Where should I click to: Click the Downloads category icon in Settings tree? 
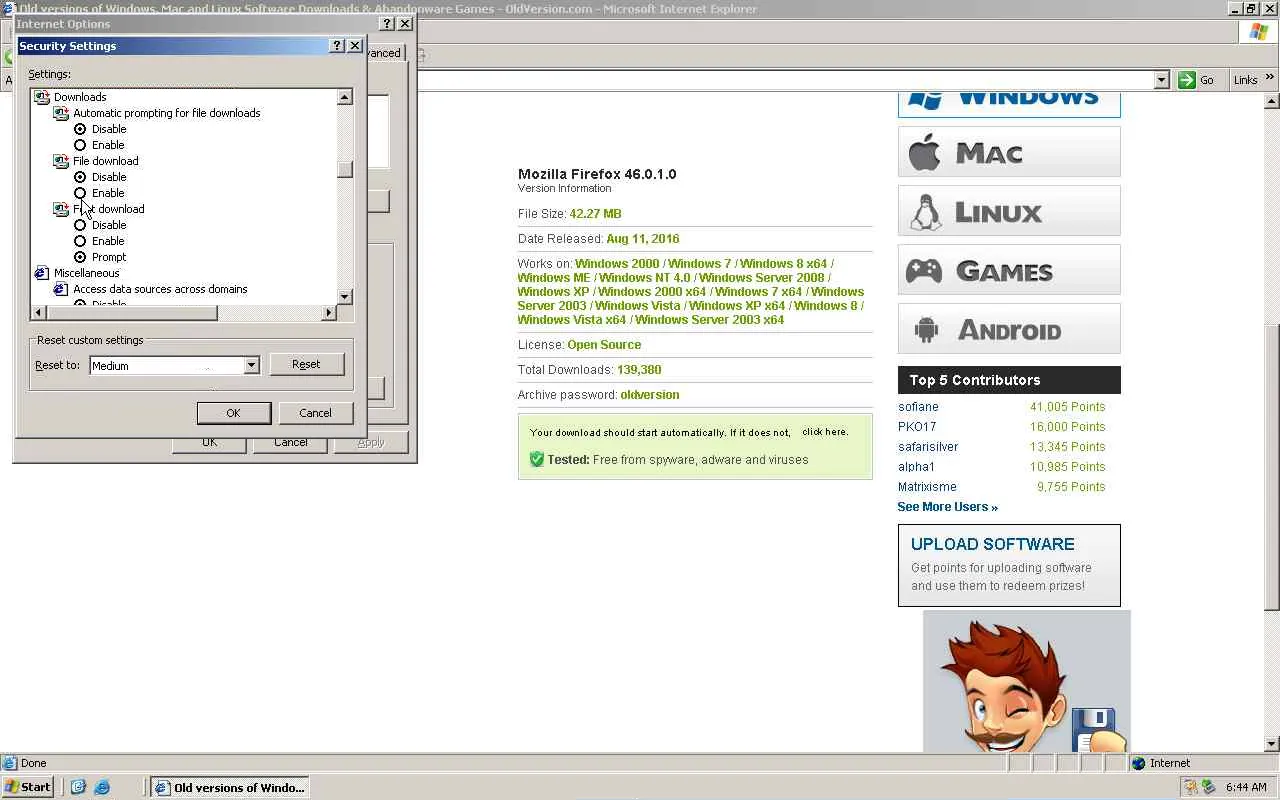pos(42,97)
